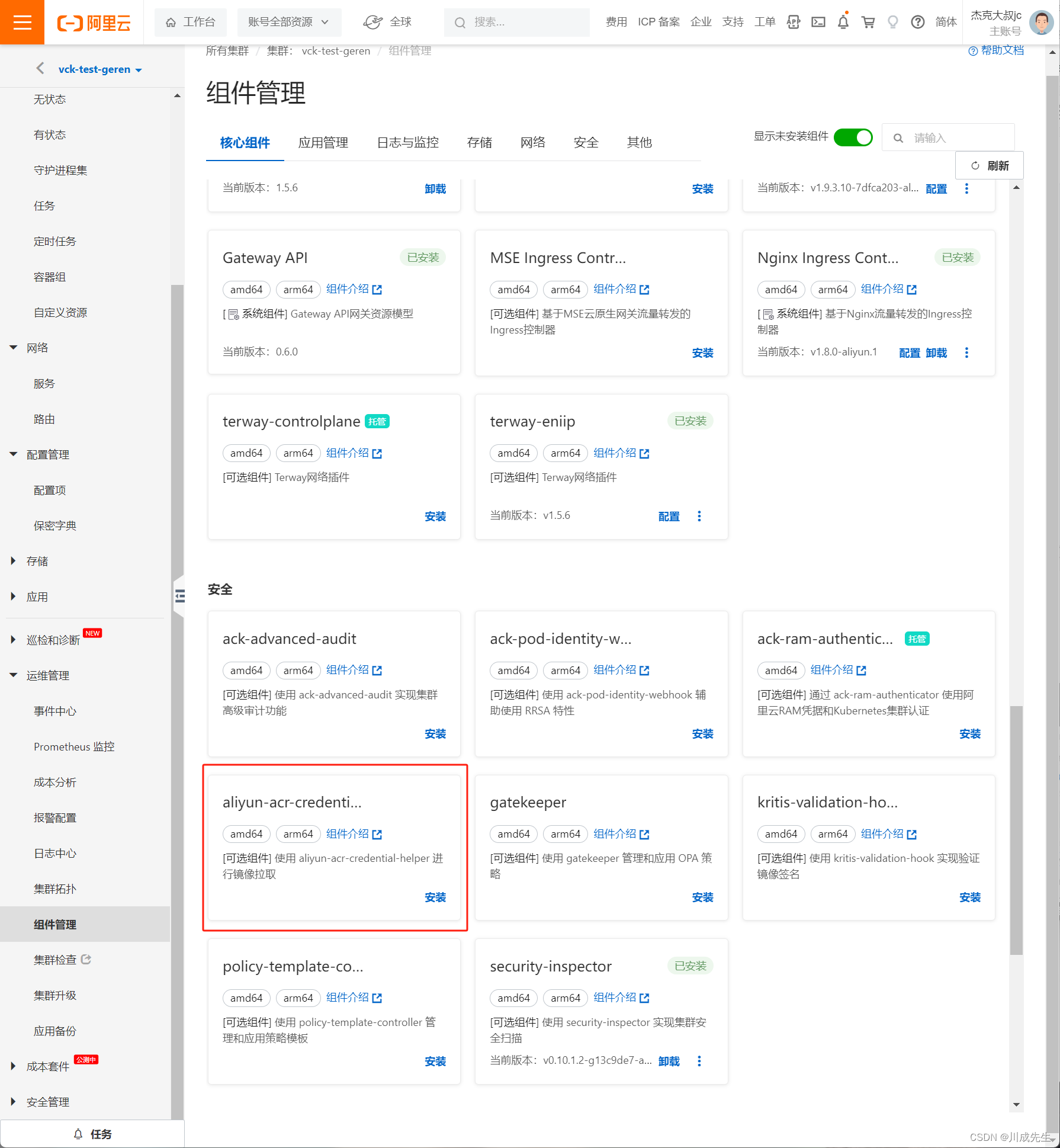Click 所有集群 breadcrumb link

click(227, 51)
